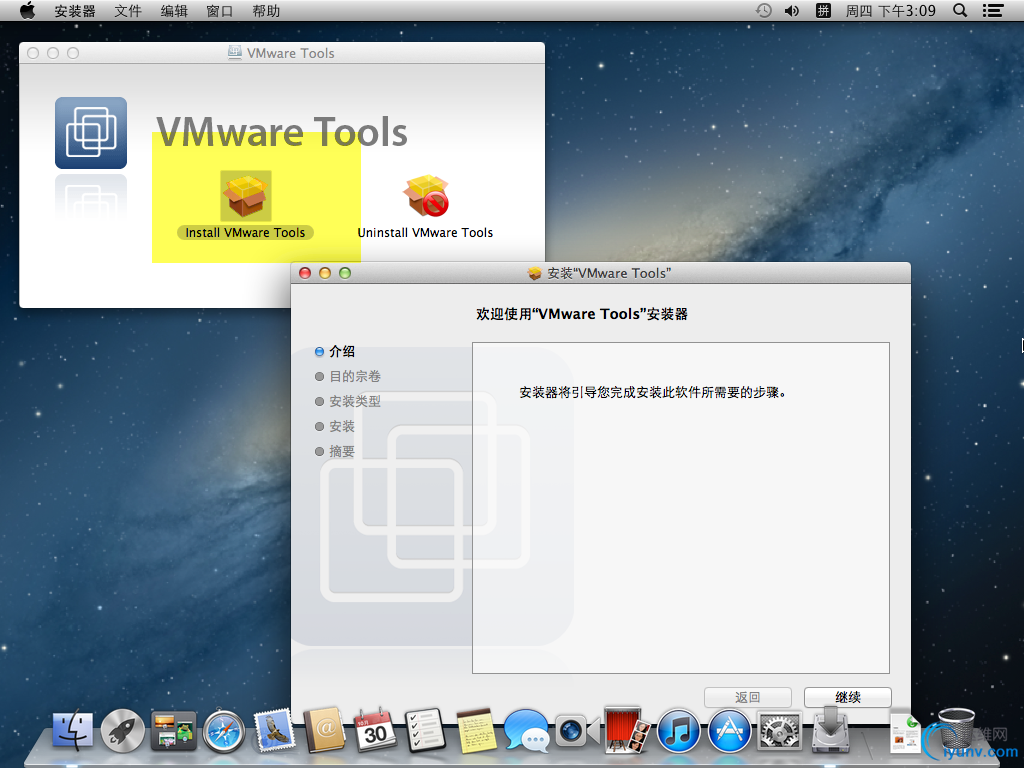This screenshot has height=768, width=1024.
Task: Click 继续 to continue the installation
Action: coord(848,697)
